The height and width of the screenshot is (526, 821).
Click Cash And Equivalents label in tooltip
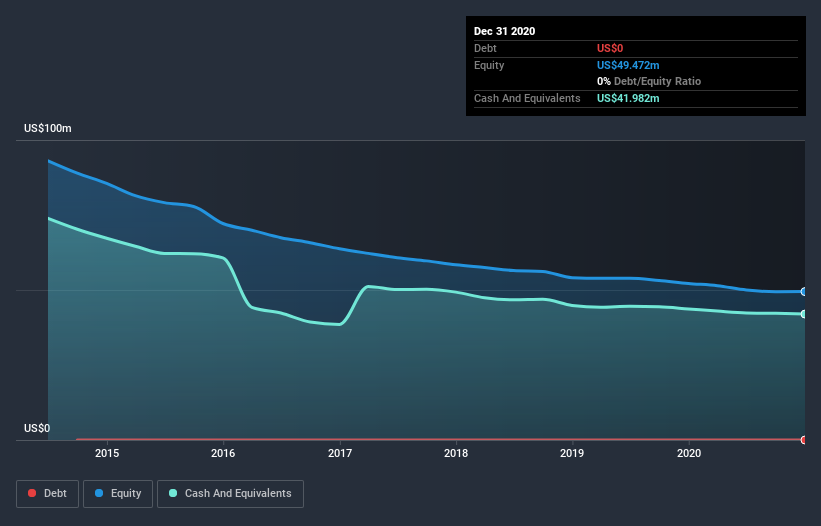click(x=527, y=98)
